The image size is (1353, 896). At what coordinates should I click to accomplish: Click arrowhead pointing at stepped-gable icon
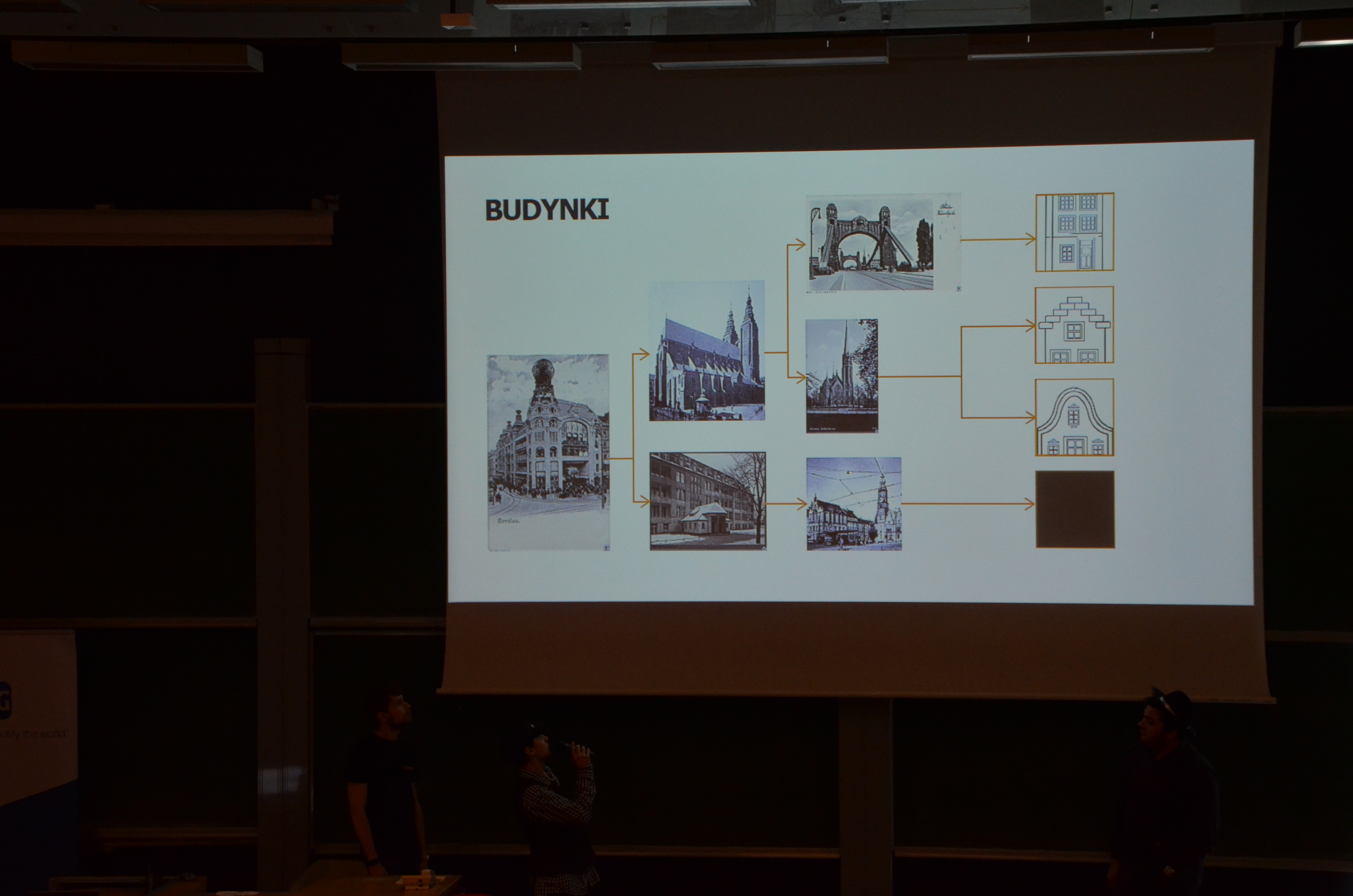click(1030, 326)
